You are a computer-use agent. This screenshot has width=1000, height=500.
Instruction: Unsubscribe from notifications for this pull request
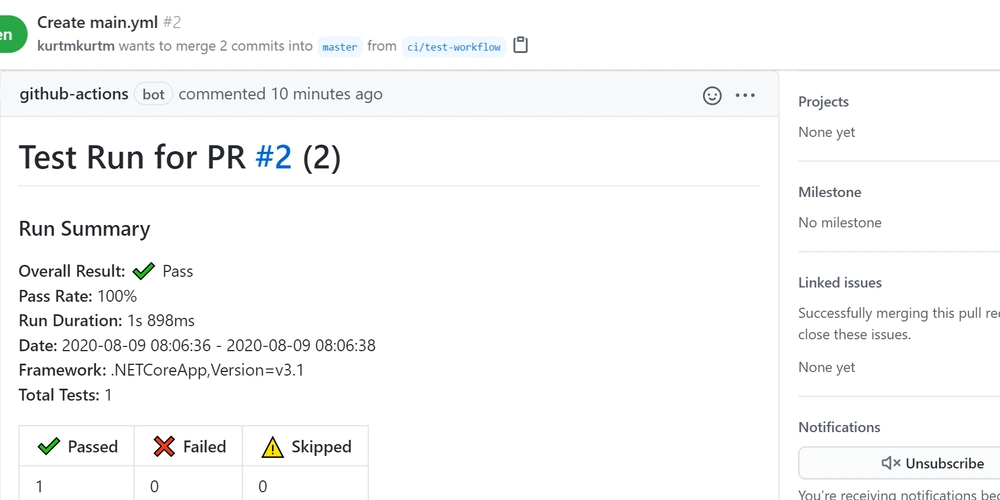click(x=899, y=463)
